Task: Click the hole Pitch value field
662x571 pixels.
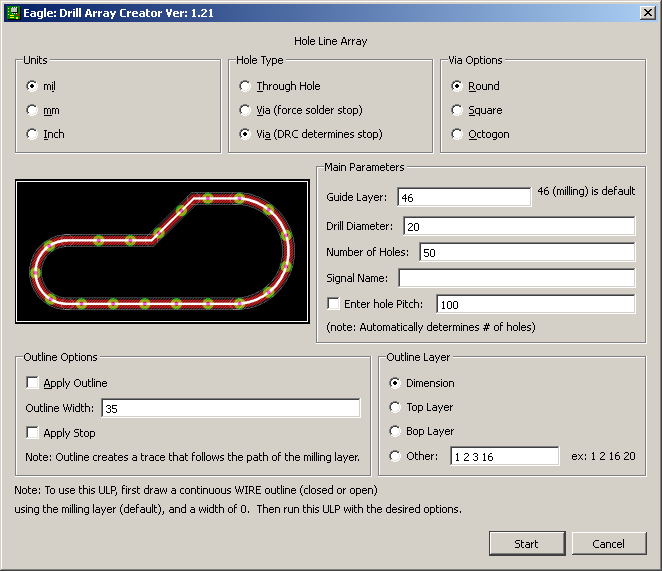Action: click(x=535, y=304)
